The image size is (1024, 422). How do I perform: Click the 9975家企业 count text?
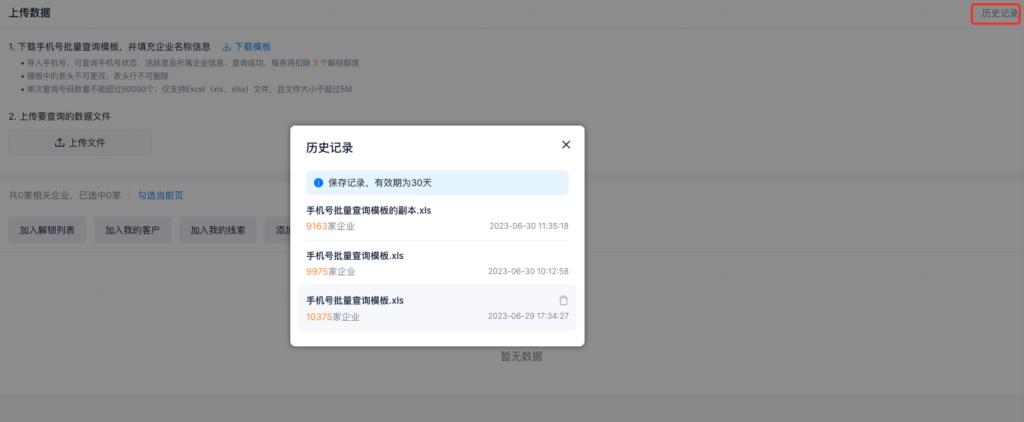[x=330, y=271]
